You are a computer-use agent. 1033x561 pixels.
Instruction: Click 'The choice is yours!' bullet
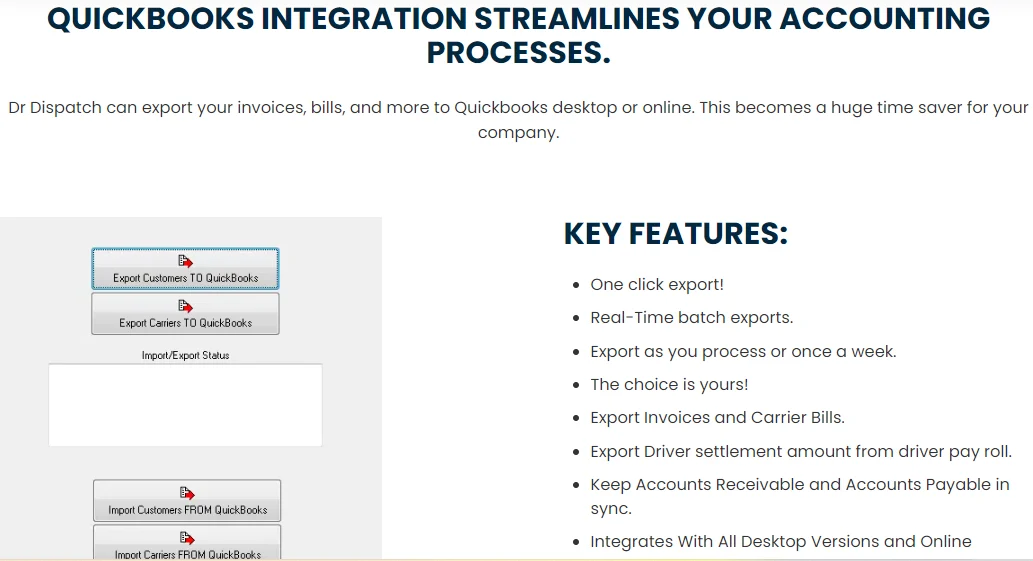pos(669,385)
